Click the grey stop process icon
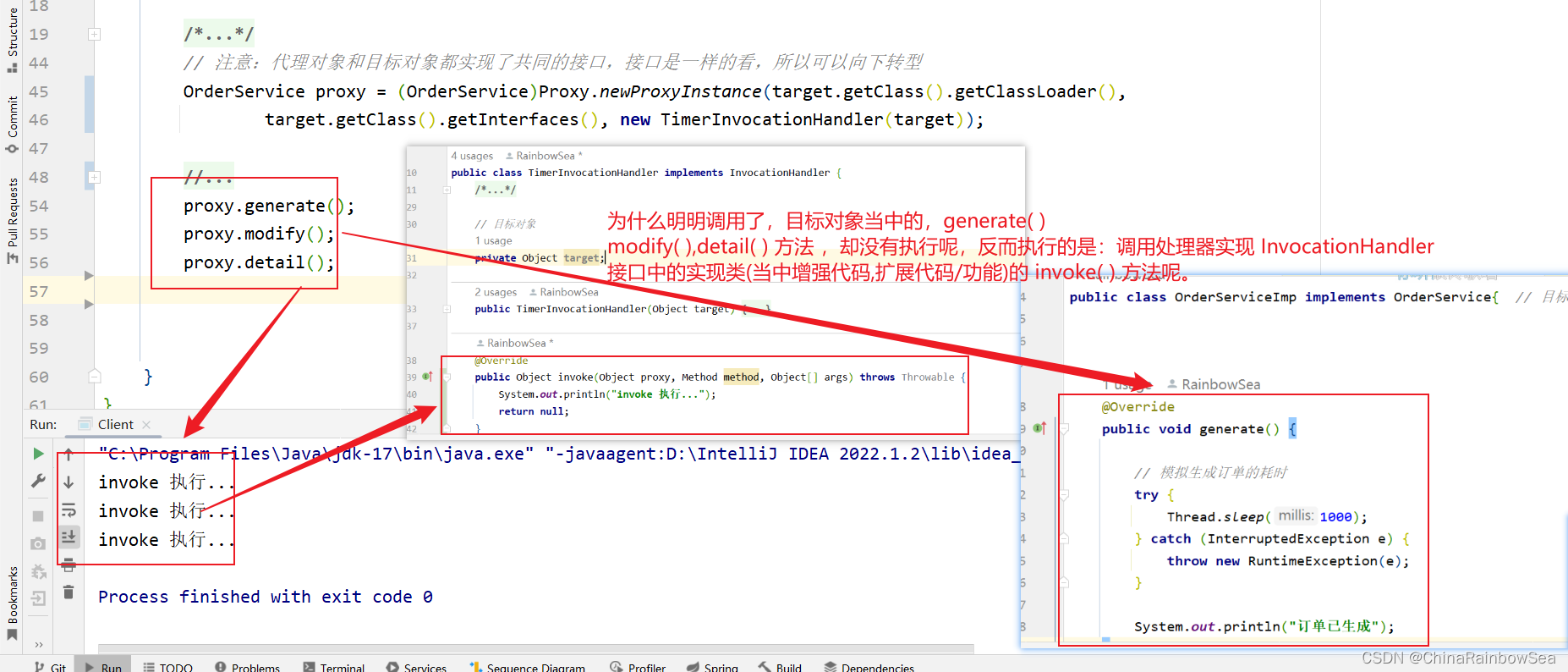This screenshot has width=1568, height=672. click(38, 515)
